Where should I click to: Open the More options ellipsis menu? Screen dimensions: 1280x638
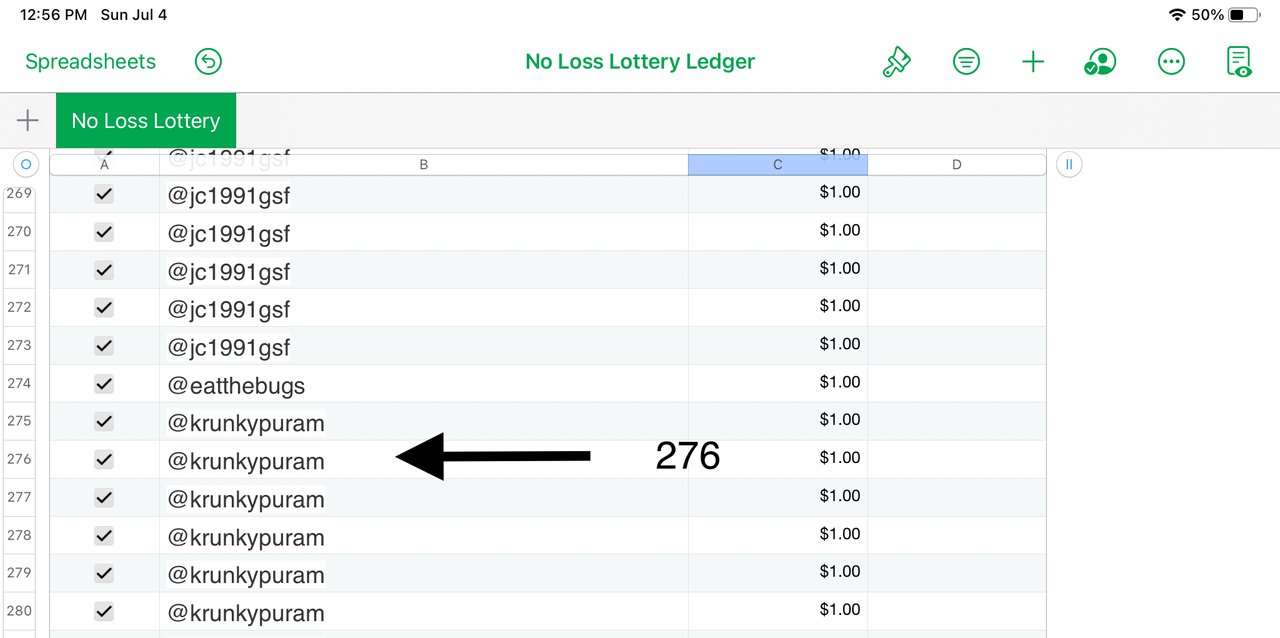[x=1171, y=62]
